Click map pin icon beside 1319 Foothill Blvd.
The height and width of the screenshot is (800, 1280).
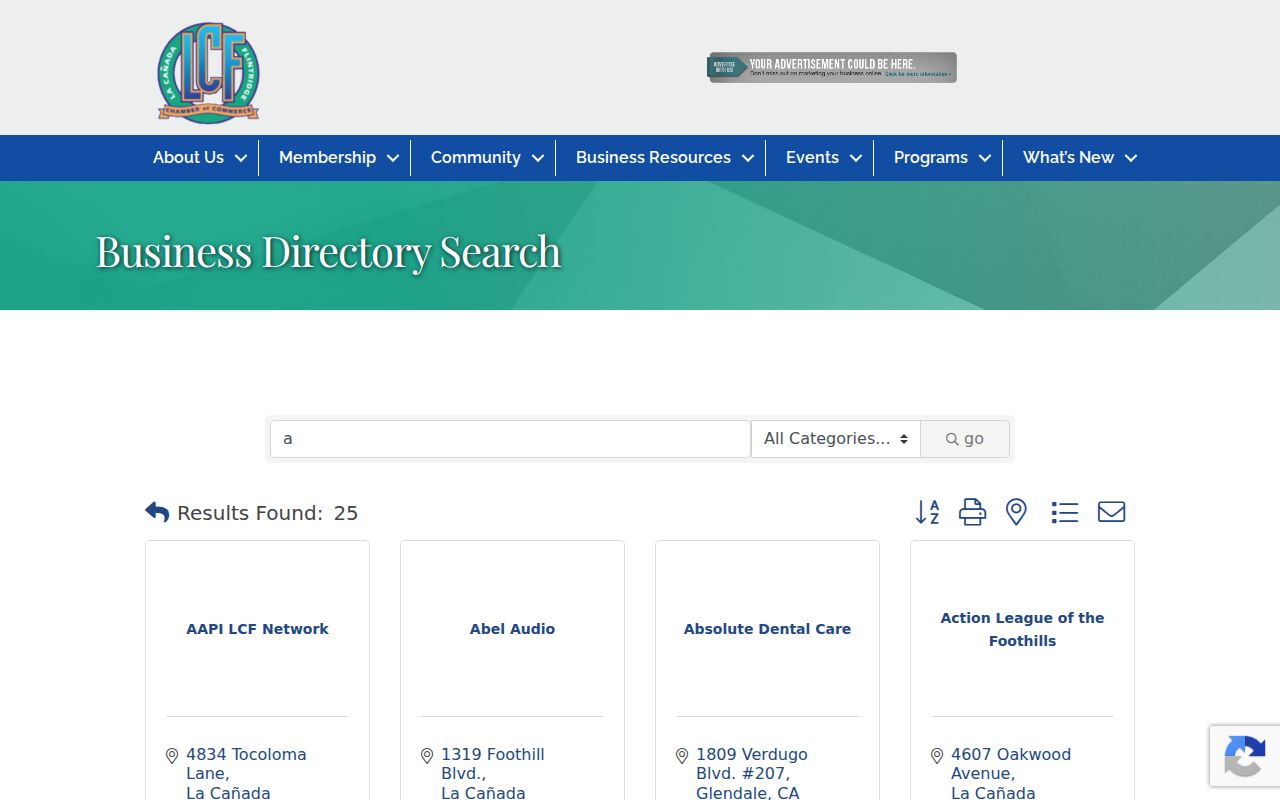(427, 756)
